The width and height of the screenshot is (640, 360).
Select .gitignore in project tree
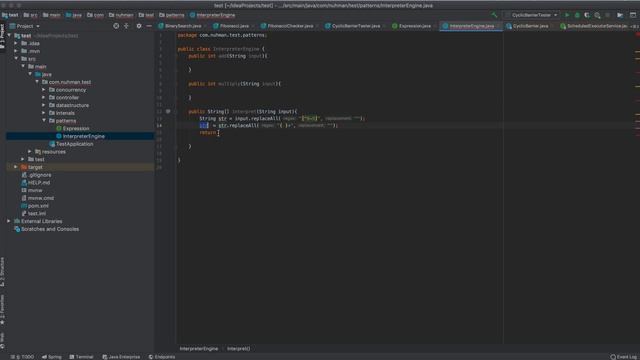tap(40, 175)
